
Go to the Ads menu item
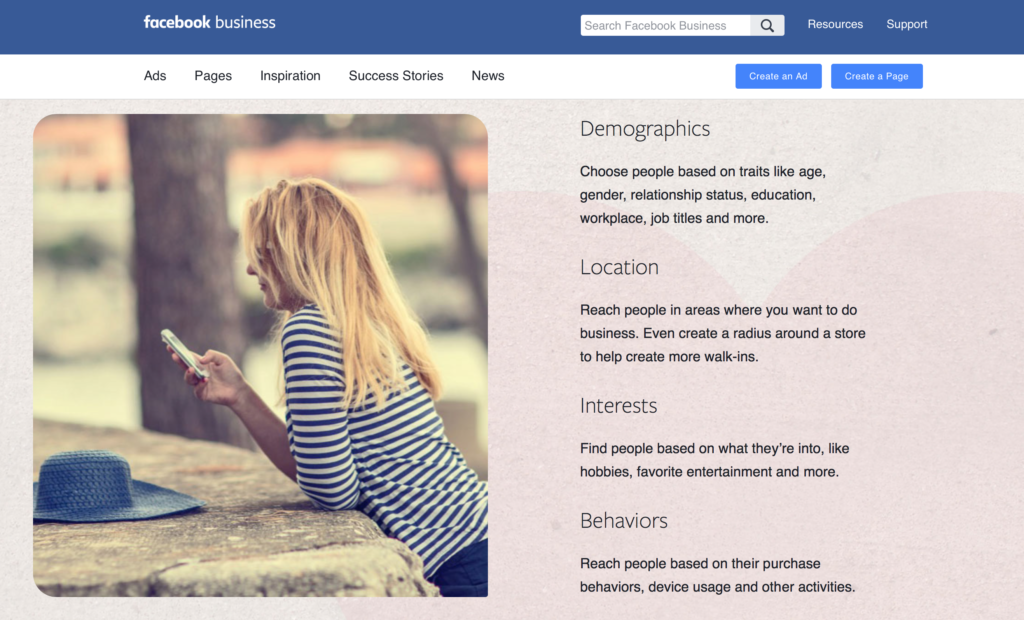point(155,76)
